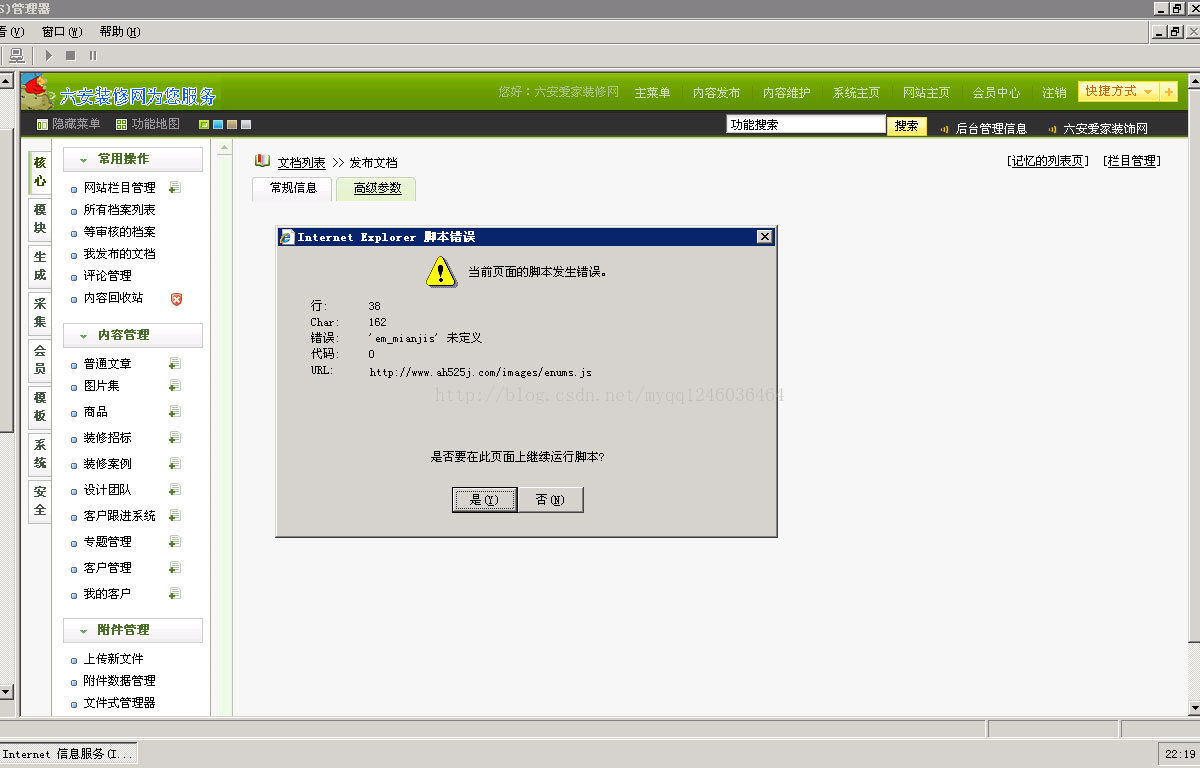Click the 注销 logout link

(x=1054, y=92)
